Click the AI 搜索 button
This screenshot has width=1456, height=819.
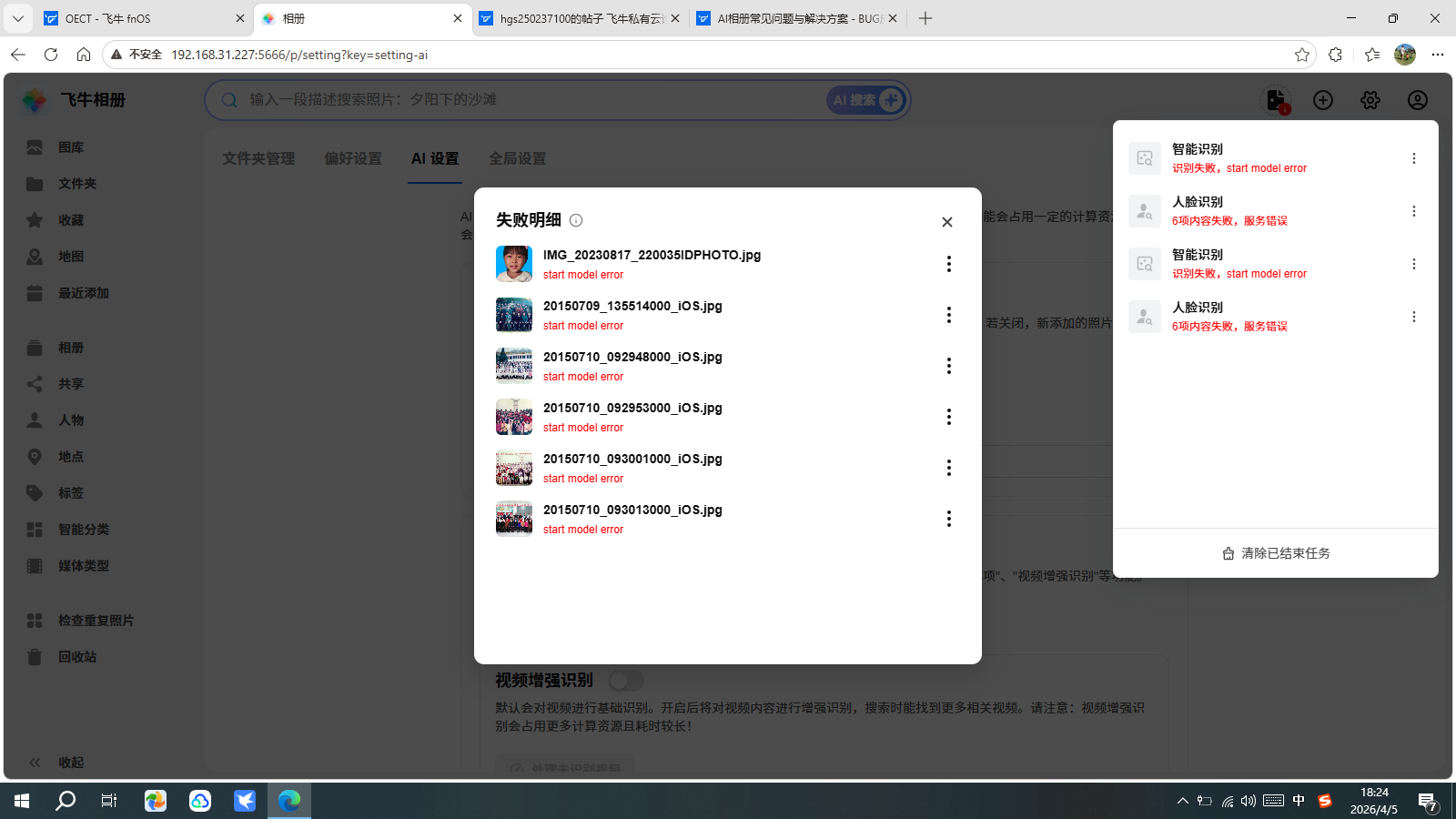[867, 100]
